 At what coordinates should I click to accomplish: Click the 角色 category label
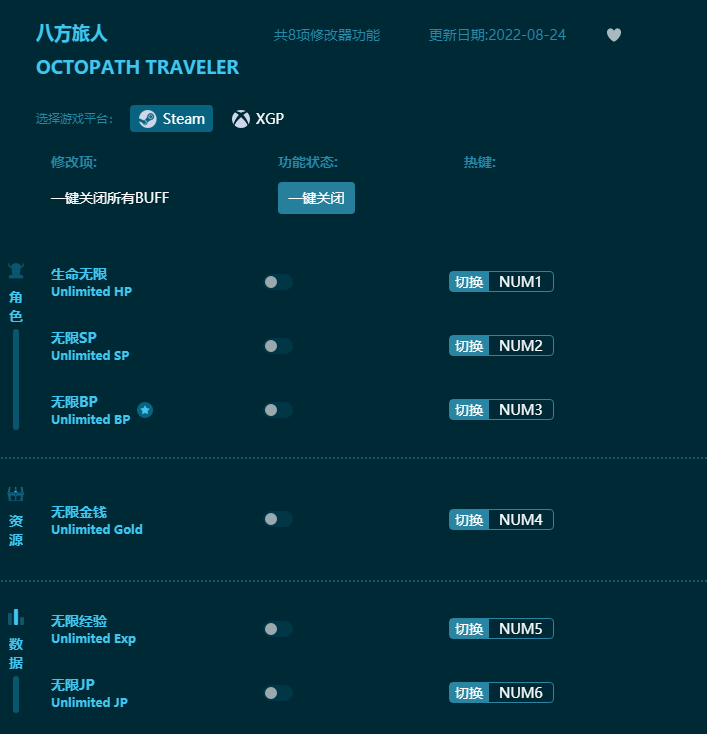pos(16,307)
